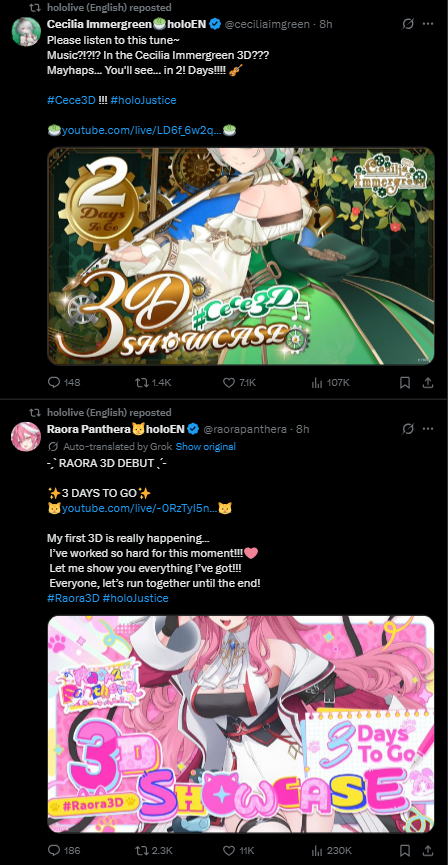Open Raora's 3D Showcase countdown image

coord(241,724)
